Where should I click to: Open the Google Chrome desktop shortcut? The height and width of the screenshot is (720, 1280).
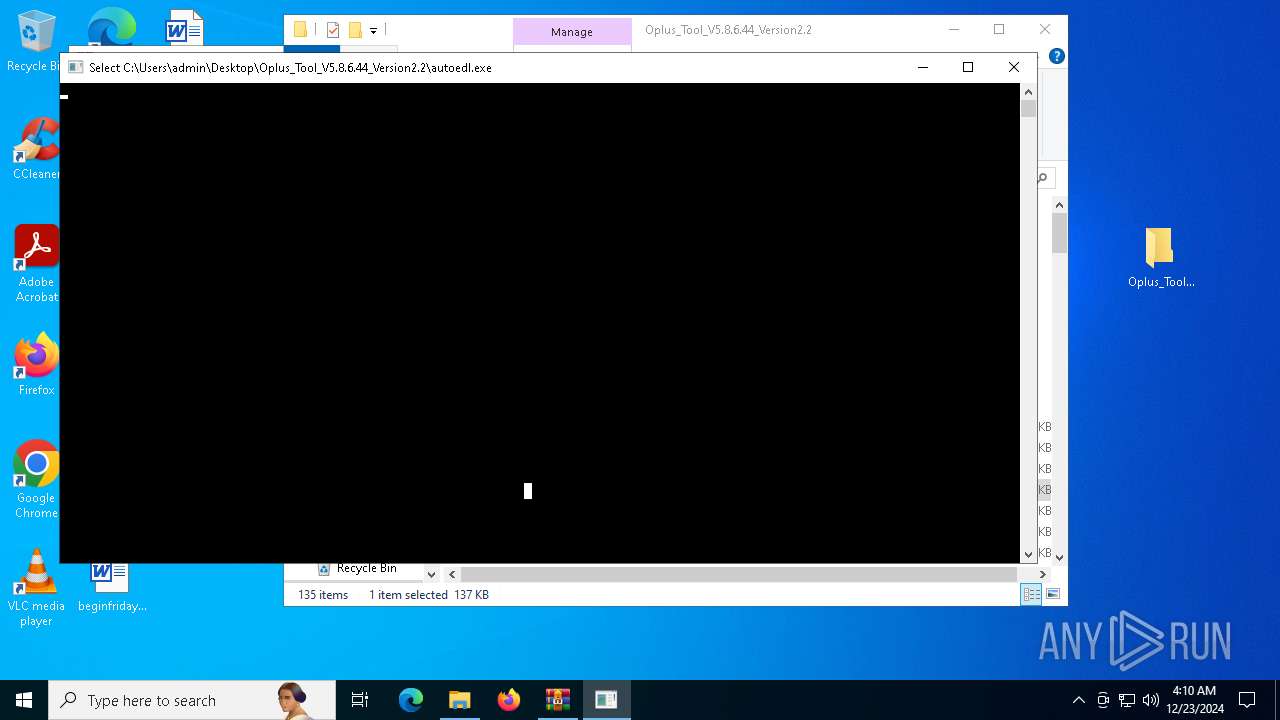[x=36, y=479]
